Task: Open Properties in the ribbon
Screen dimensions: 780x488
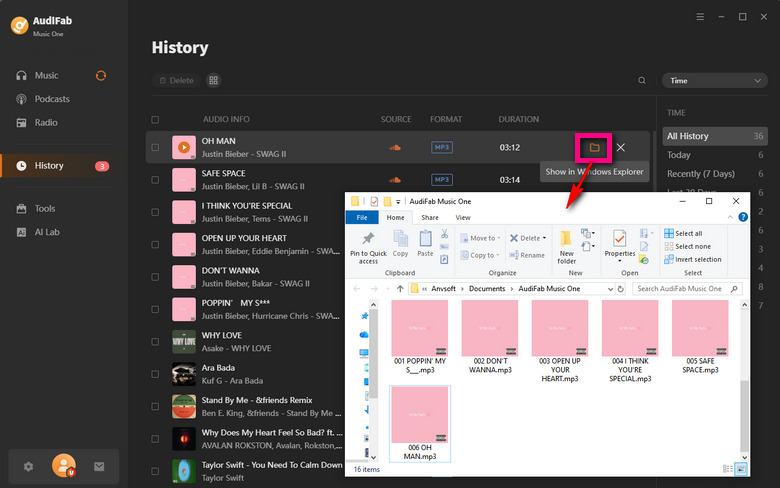Action: point(620,244)
